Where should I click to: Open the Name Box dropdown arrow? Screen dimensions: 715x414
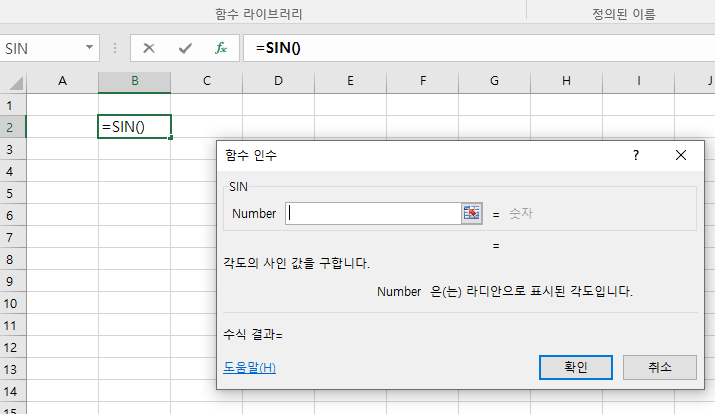coord(90,48)
